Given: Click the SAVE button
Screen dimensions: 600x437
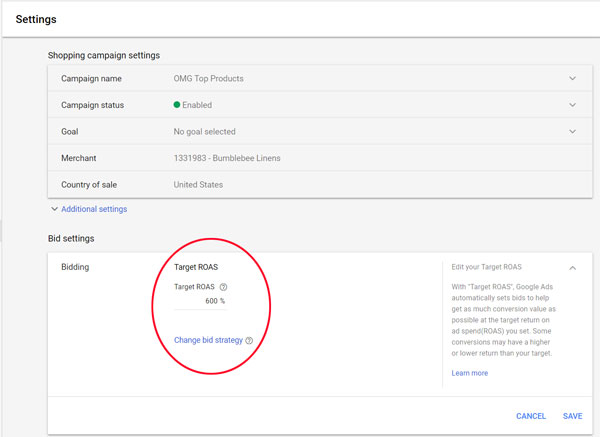Looking at the screenshot, I should [572, 416].
